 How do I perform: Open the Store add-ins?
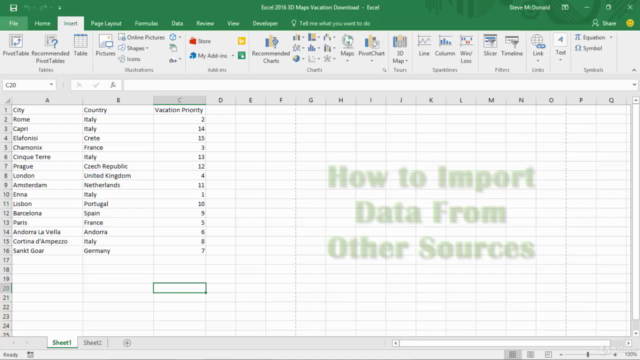tap(200, 41)
